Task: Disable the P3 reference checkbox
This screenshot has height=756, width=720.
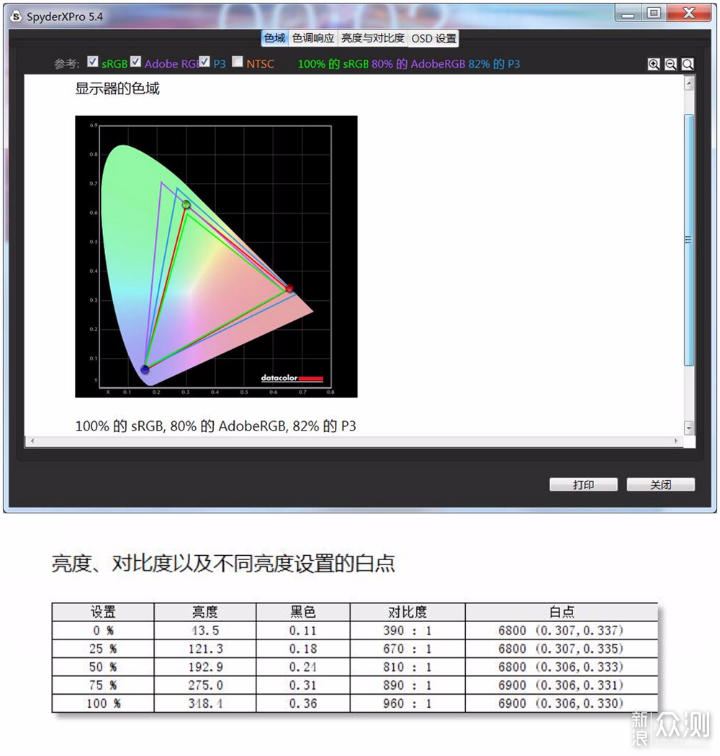Action: point(204,62)
